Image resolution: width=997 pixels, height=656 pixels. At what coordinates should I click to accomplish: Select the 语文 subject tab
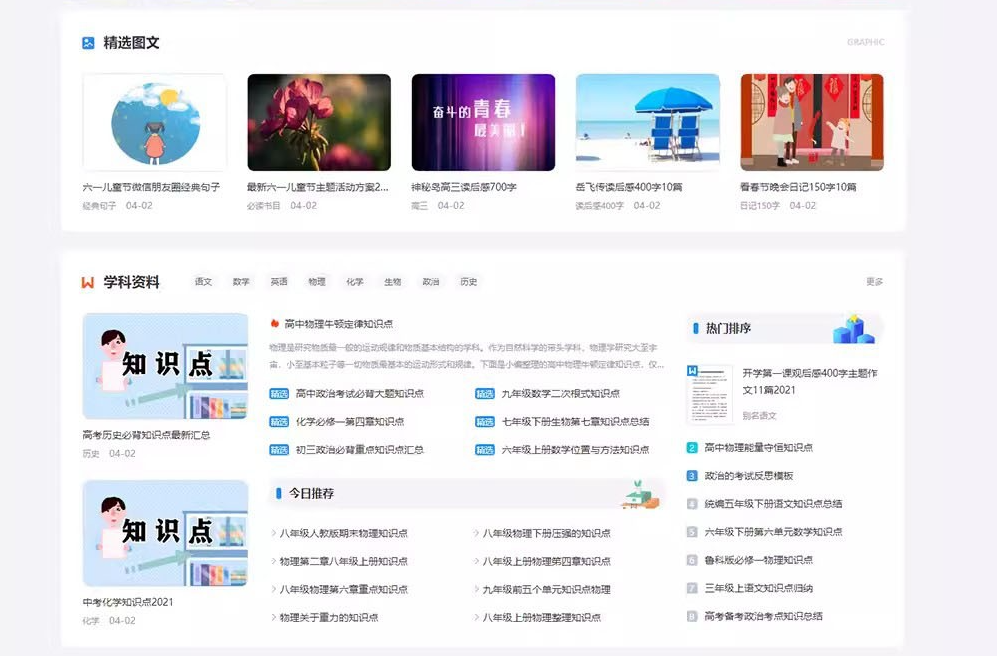(203, 282)
